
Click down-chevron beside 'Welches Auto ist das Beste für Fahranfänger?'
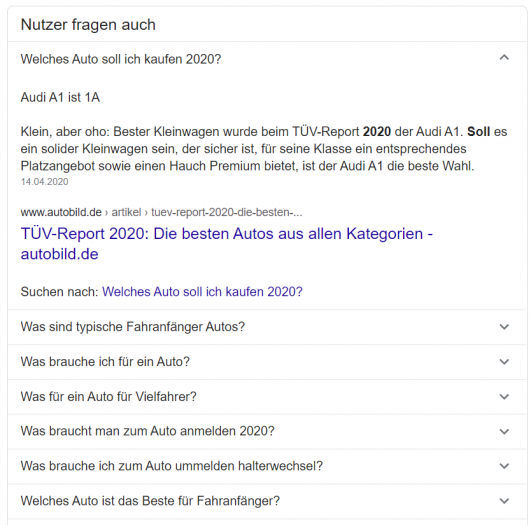click(x=504, y=501)
